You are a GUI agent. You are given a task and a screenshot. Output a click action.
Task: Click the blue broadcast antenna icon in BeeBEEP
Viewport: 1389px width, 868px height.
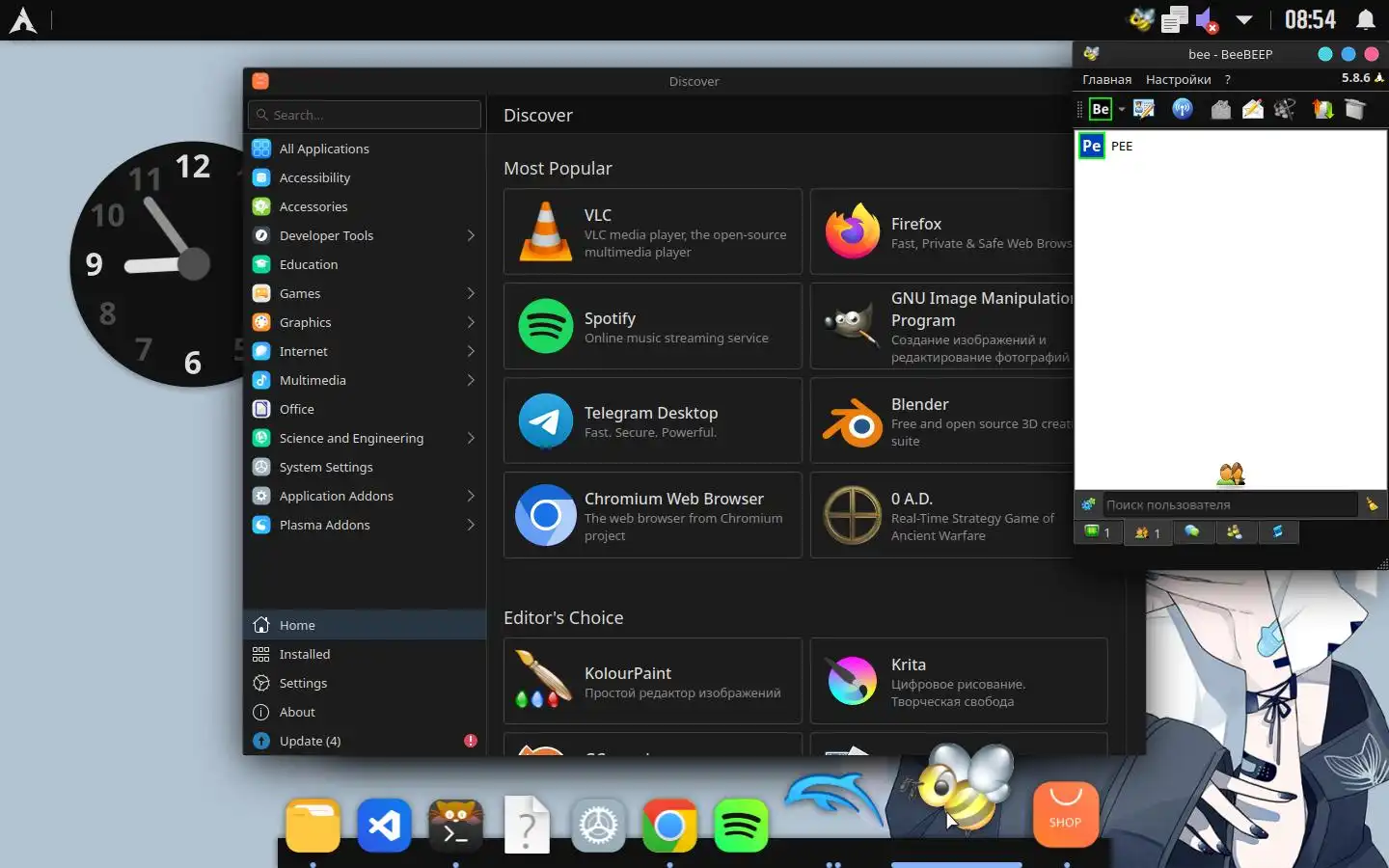tap(1183, 109)
